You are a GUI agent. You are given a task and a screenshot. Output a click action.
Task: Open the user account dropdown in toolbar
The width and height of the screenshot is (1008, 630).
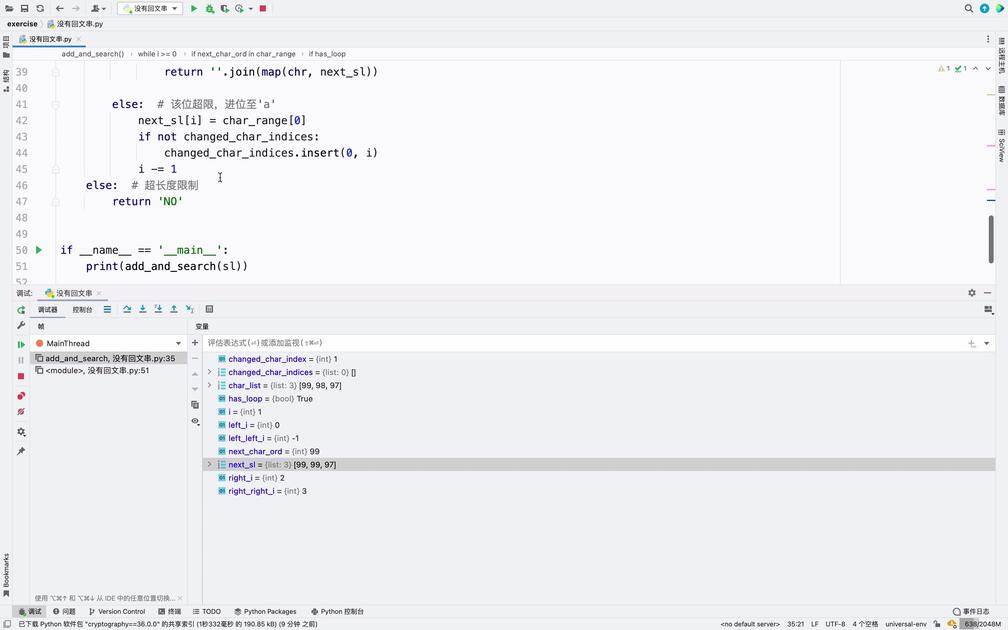[98, 8]
